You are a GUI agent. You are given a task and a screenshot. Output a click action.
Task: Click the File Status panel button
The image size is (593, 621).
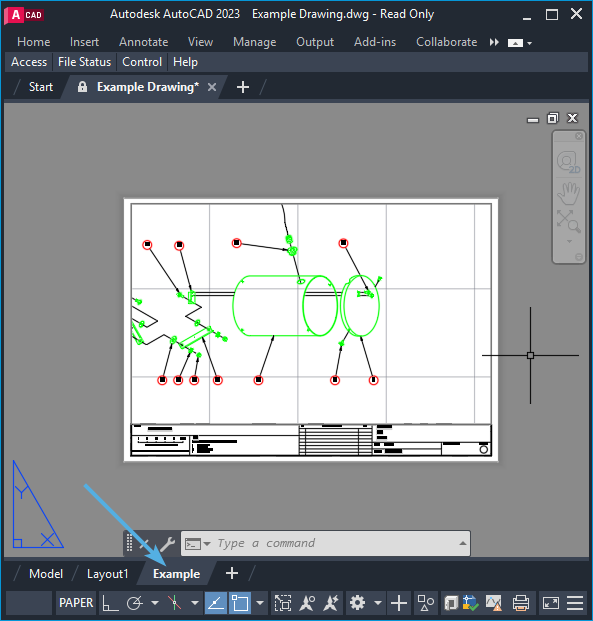(x=84, y=62)
